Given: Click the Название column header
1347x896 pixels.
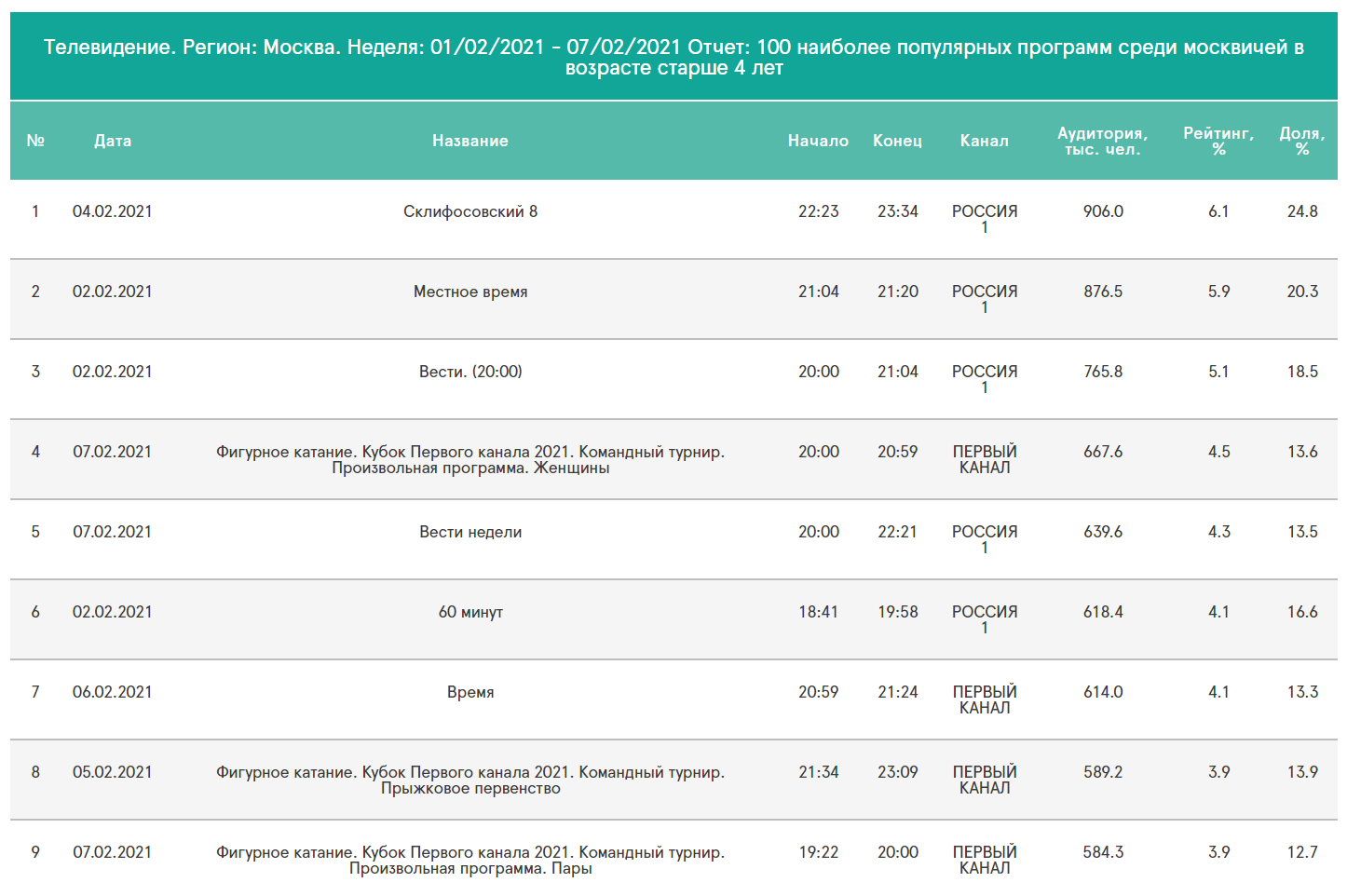Looking at the screenshot, I should click(469, 141).
